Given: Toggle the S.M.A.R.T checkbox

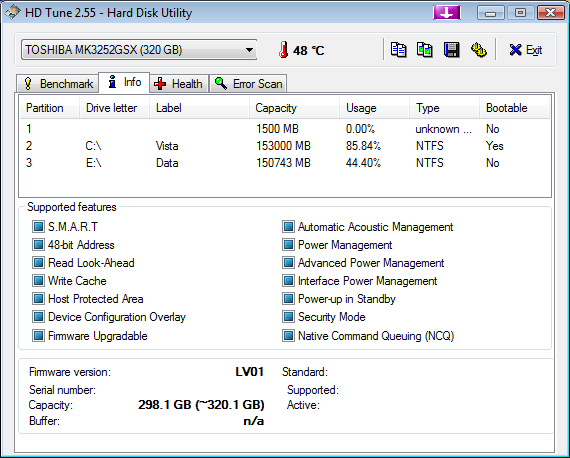Looking at the screenshot, I should (x=38, y=227).
